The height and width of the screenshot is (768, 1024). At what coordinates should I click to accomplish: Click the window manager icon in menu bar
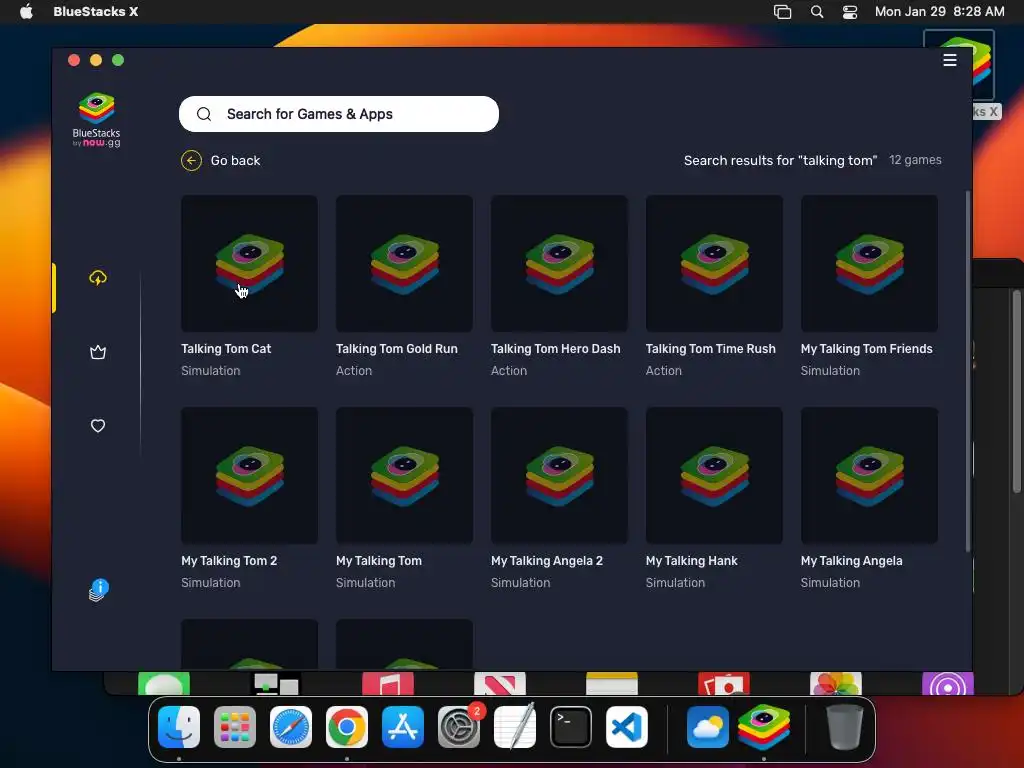(782, 12)
